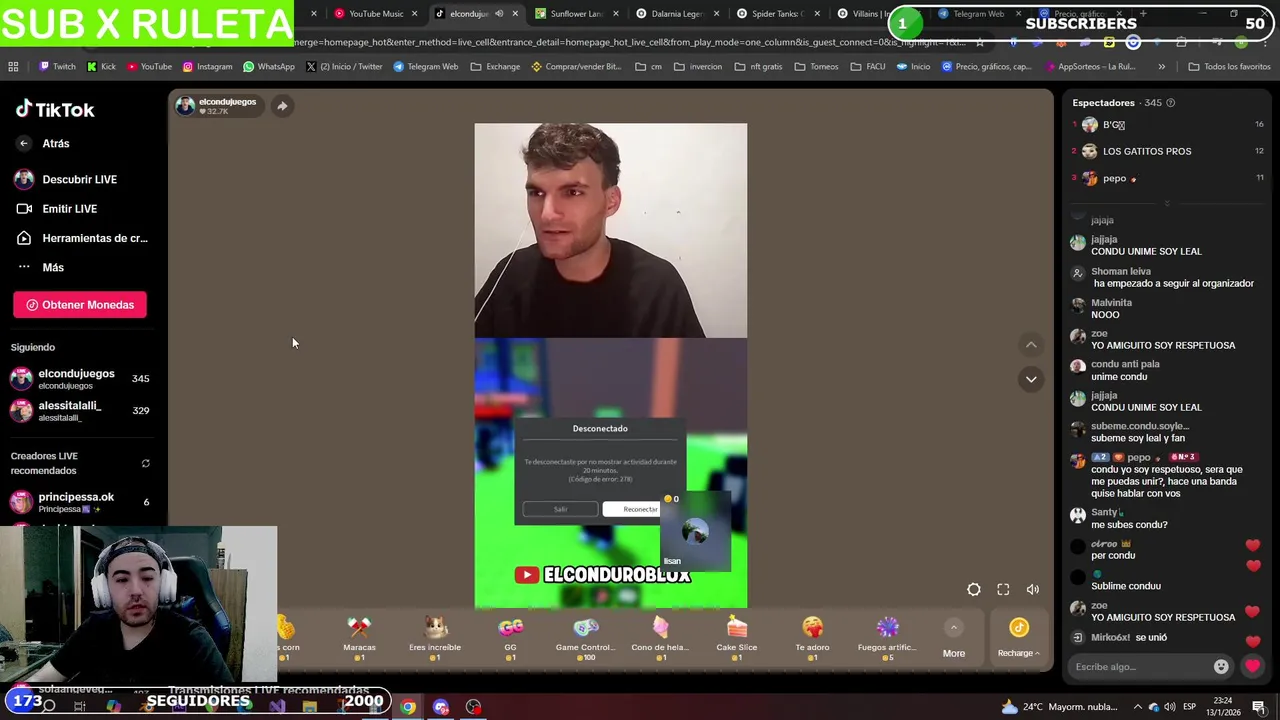Viewport: 1280px width, 720px height.
Task: Send the Te adoro gift
Action: (812, 638)
